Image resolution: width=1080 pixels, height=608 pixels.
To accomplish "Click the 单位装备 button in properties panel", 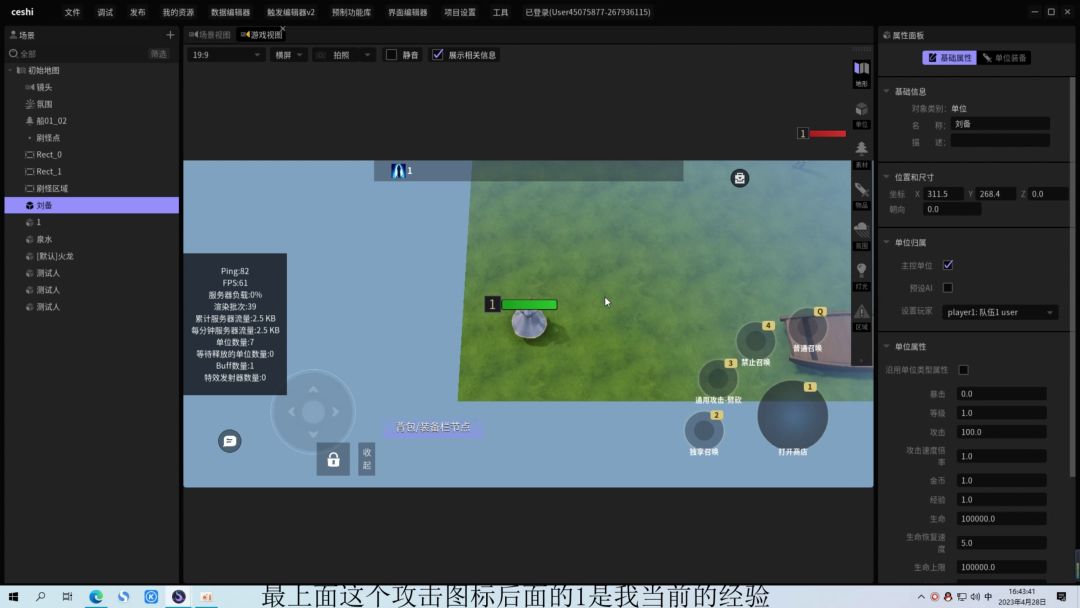I will 1005,58.
